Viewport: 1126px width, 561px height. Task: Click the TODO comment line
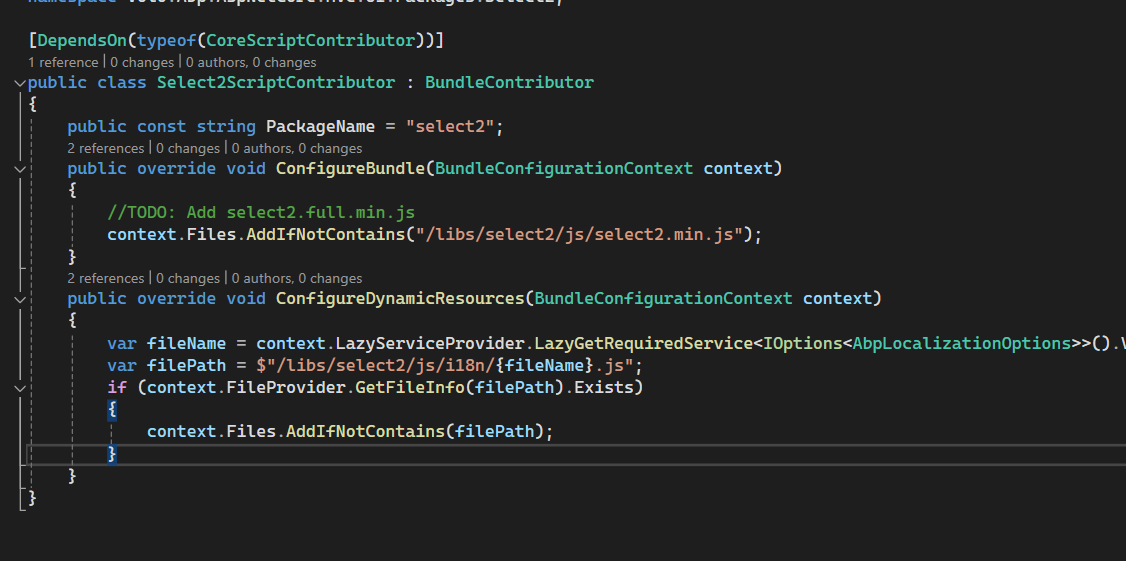(x=260, y=212)
